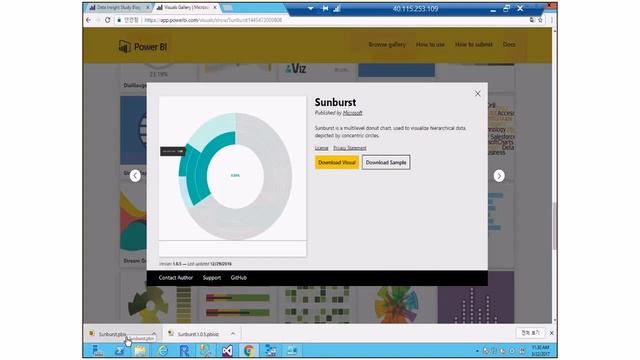The width and height of the screenshot is (640, 360).
Task: Click the colorful radial chart thumbnail
Action: point(396,305)
